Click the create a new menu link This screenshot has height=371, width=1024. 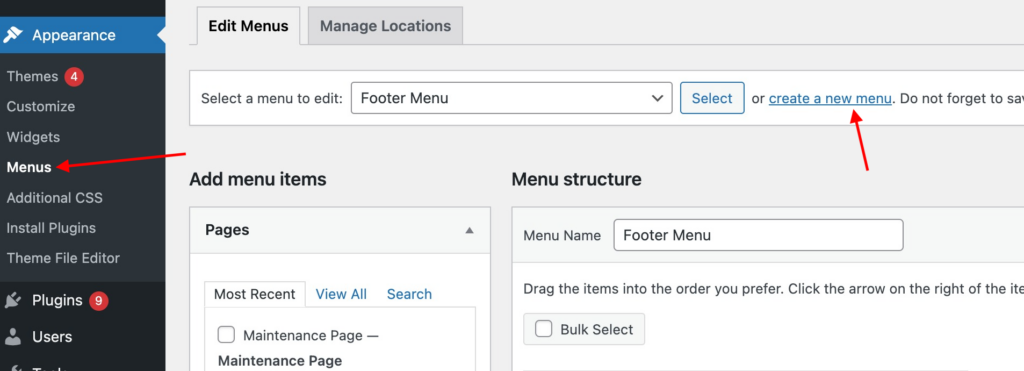coord(830,99)
